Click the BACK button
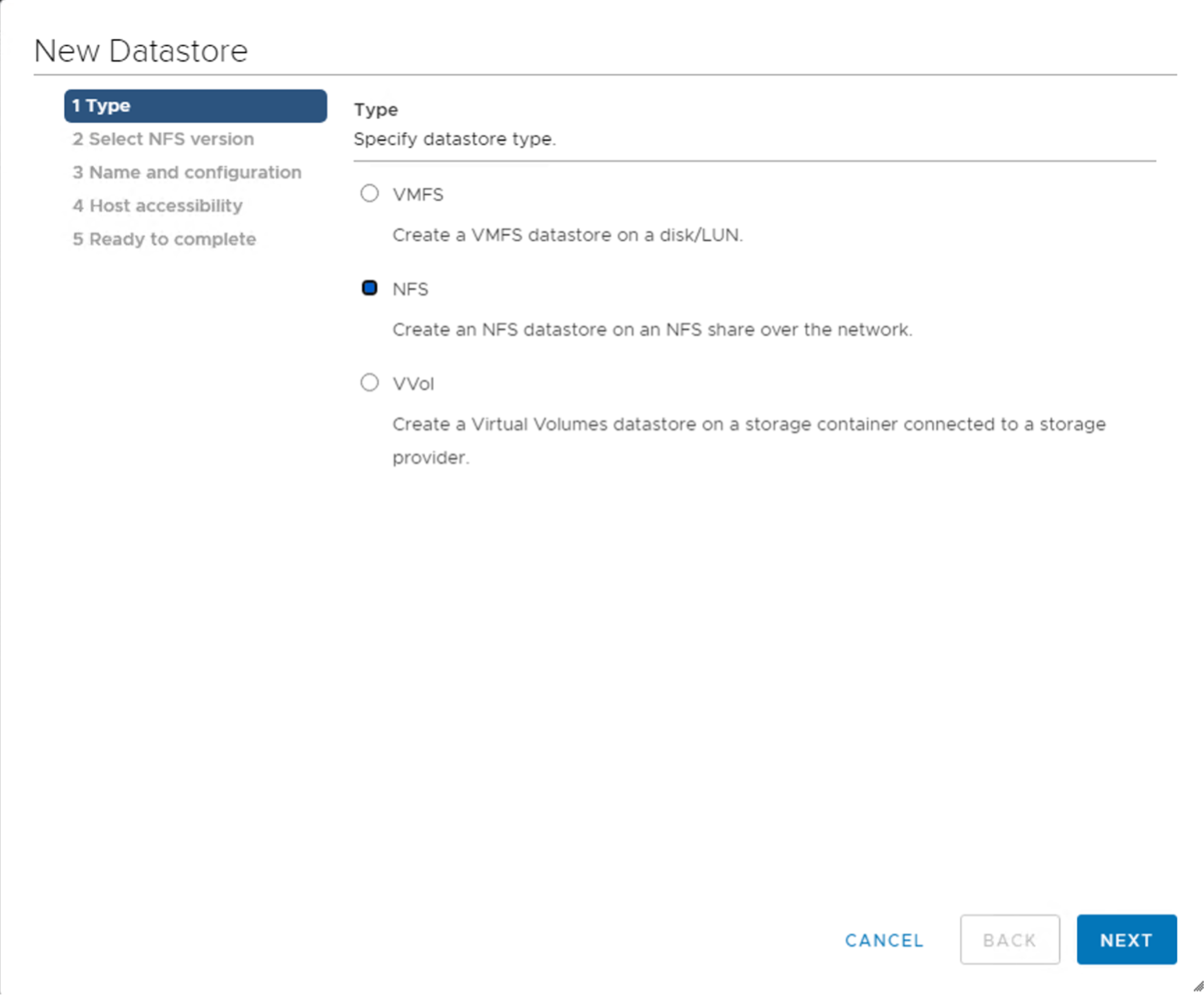 click(x=1010, y=940)
